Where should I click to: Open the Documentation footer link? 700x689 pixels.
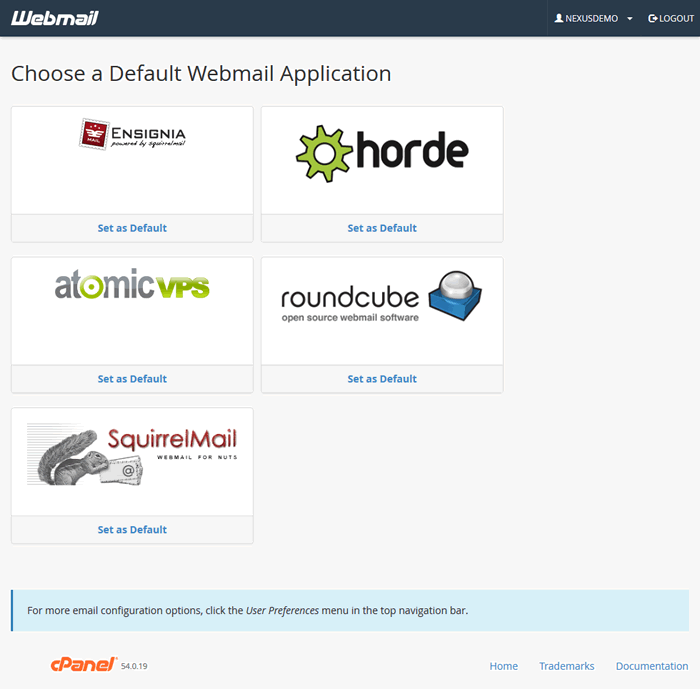[651, 666]
